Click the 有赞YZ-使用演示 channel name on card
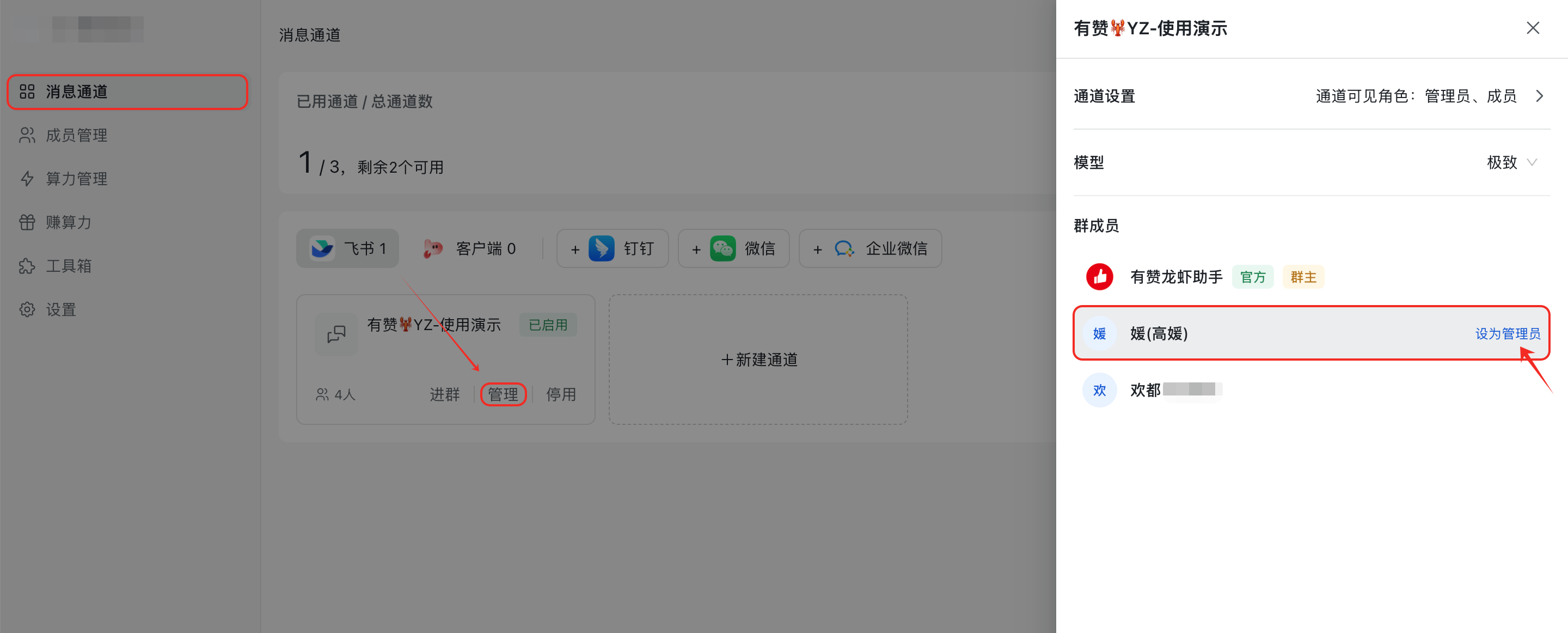1568x633 pixels. (434, 325)
